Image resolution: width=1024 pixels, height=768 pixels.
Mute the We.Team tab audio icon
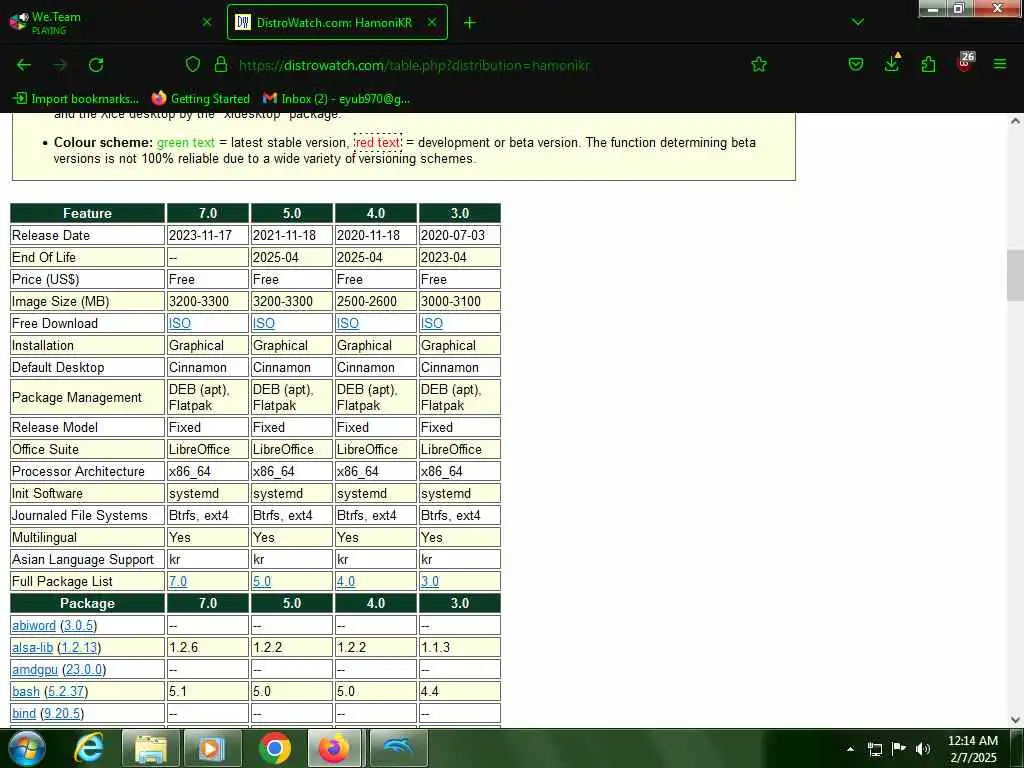(24, 17)
